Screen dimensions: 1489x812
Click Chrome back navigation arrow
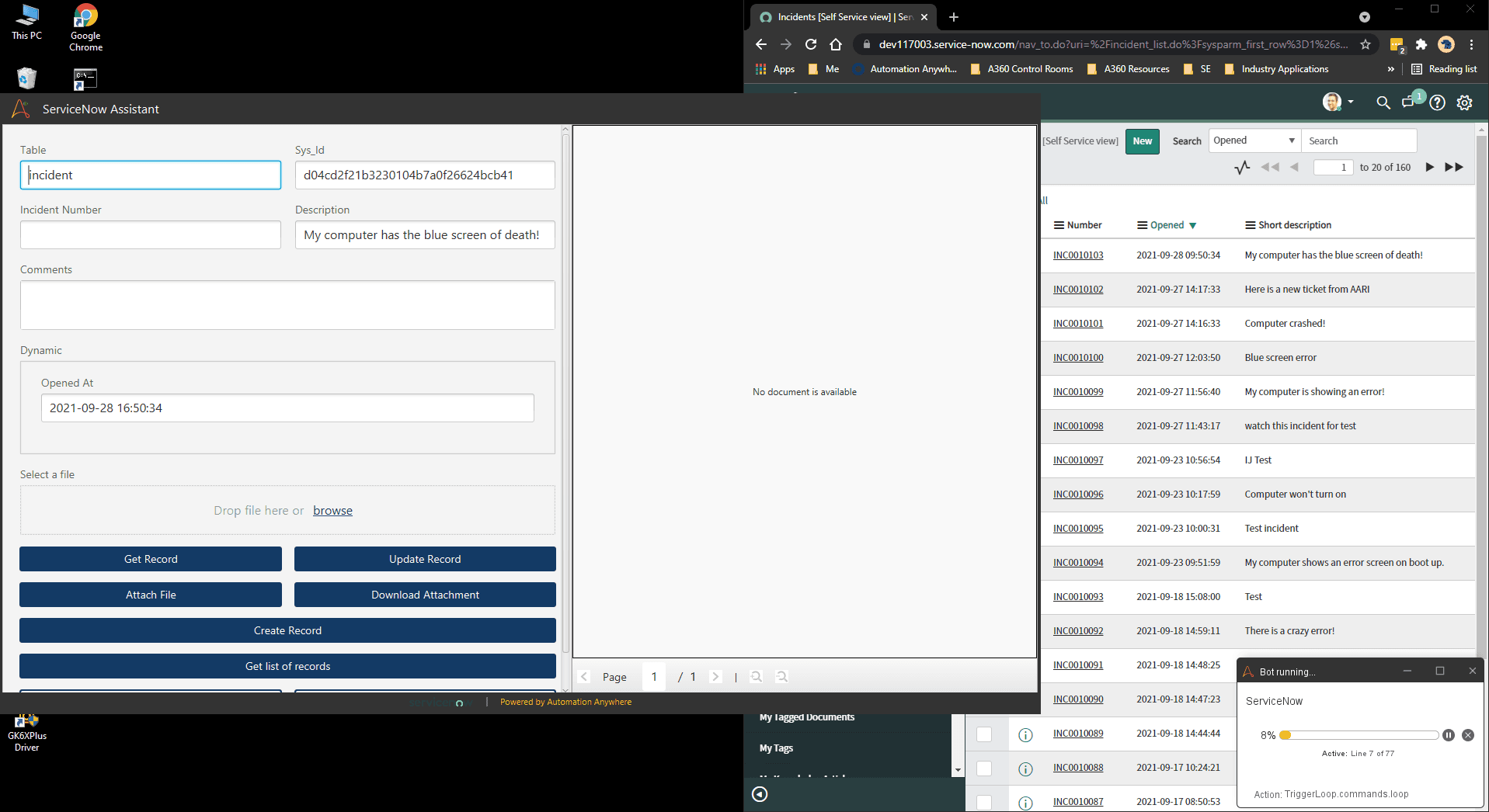click(x=761, y=44)
